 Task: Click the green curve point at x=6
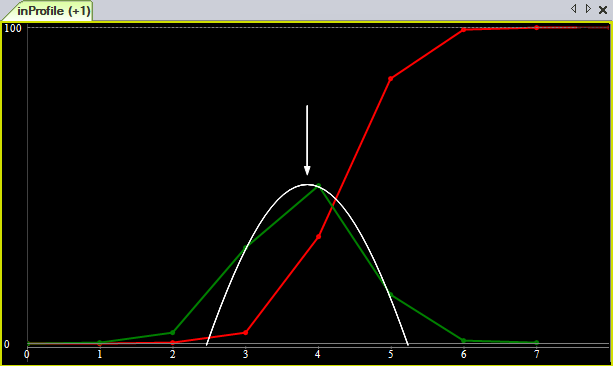[464, 341]
